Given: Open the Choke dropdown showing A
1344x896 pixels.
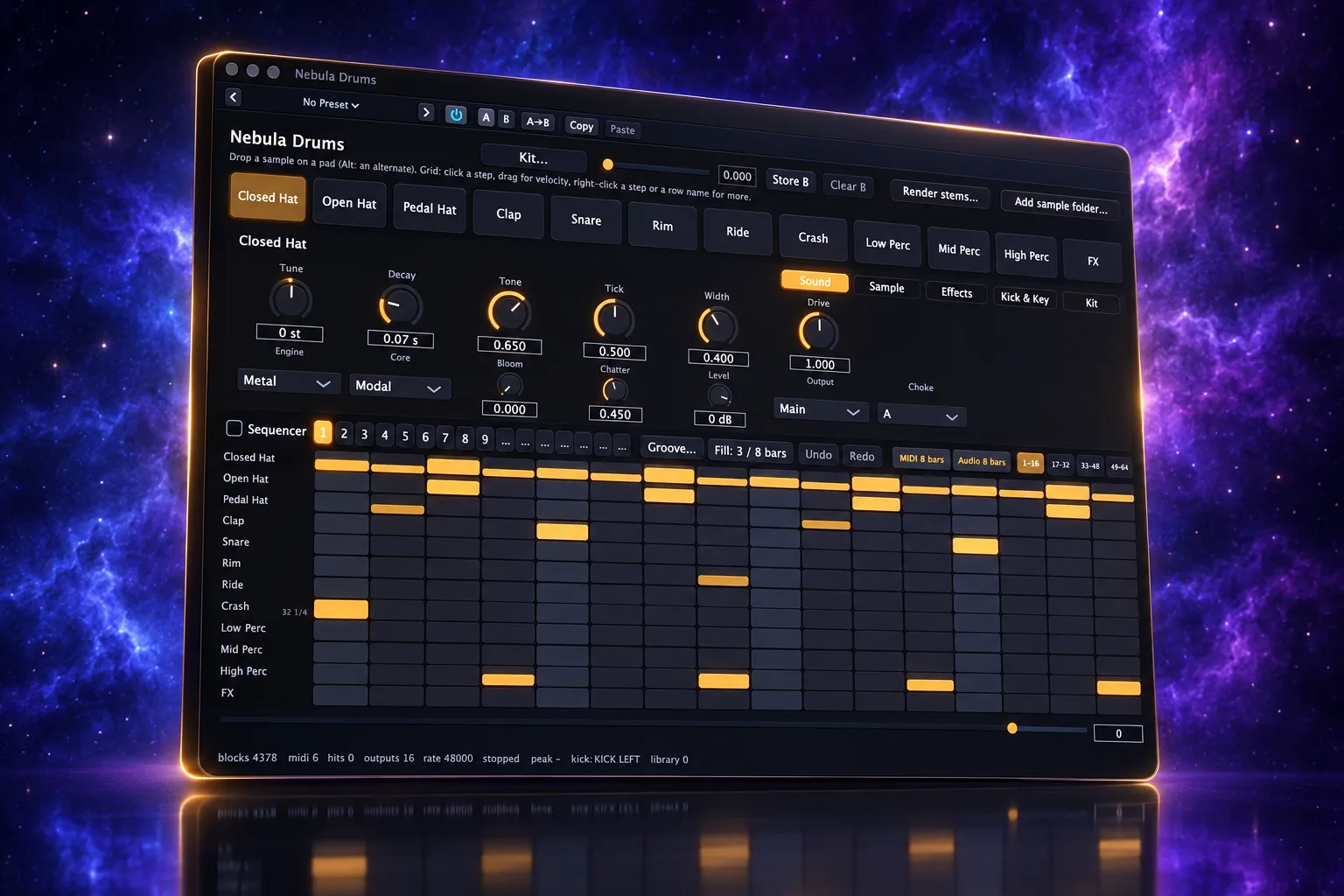Looking at the screenshot, I should 921,415.
